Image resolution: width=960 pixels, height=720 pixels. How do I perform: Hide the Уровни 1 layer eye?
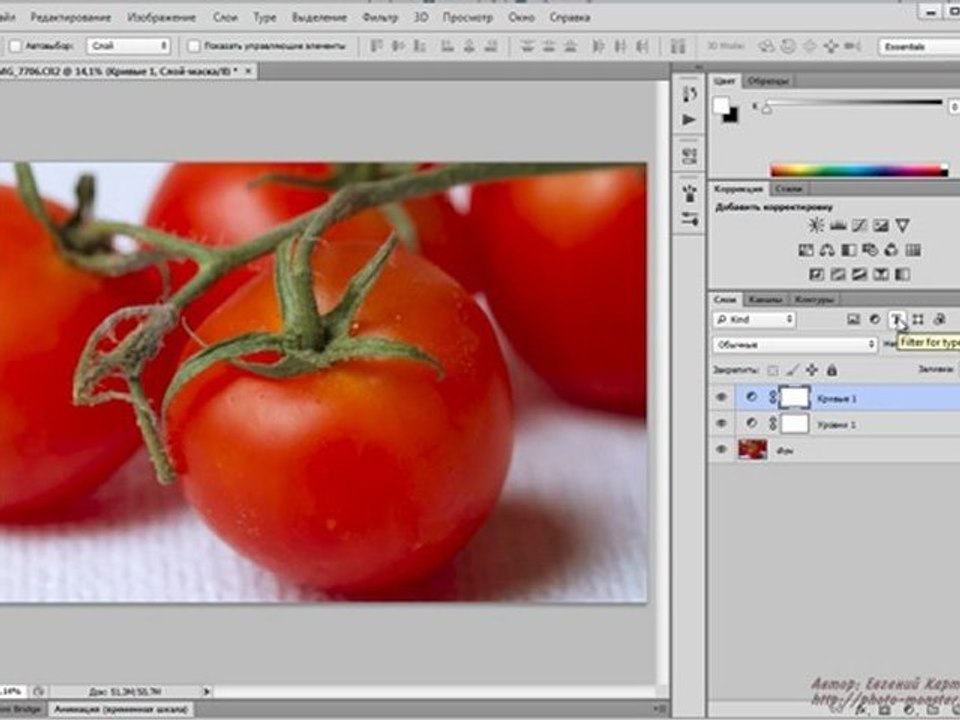coord(721,423)
